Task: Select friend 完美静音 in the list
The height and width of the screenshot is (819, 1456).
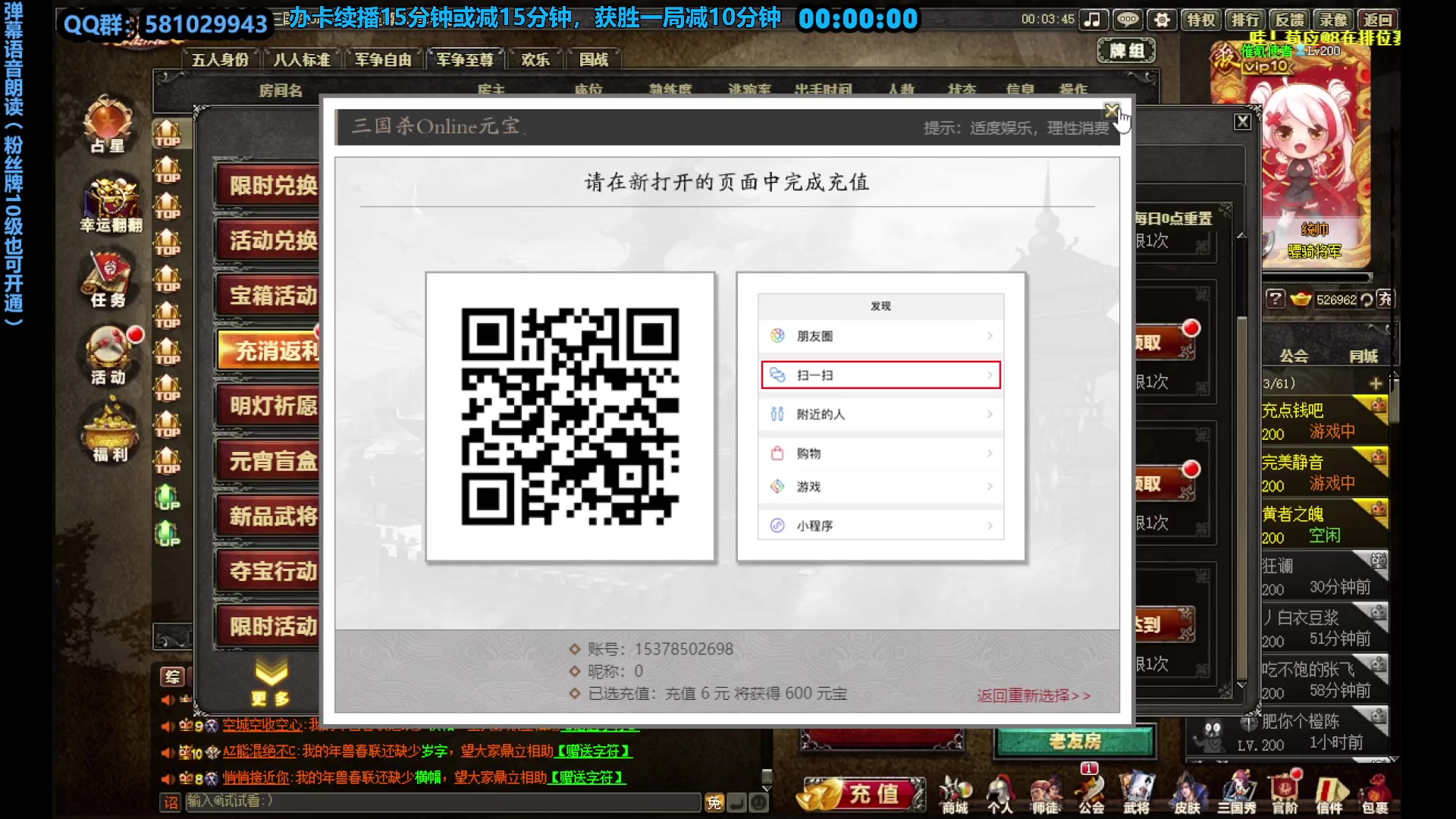Action: 1324,472
